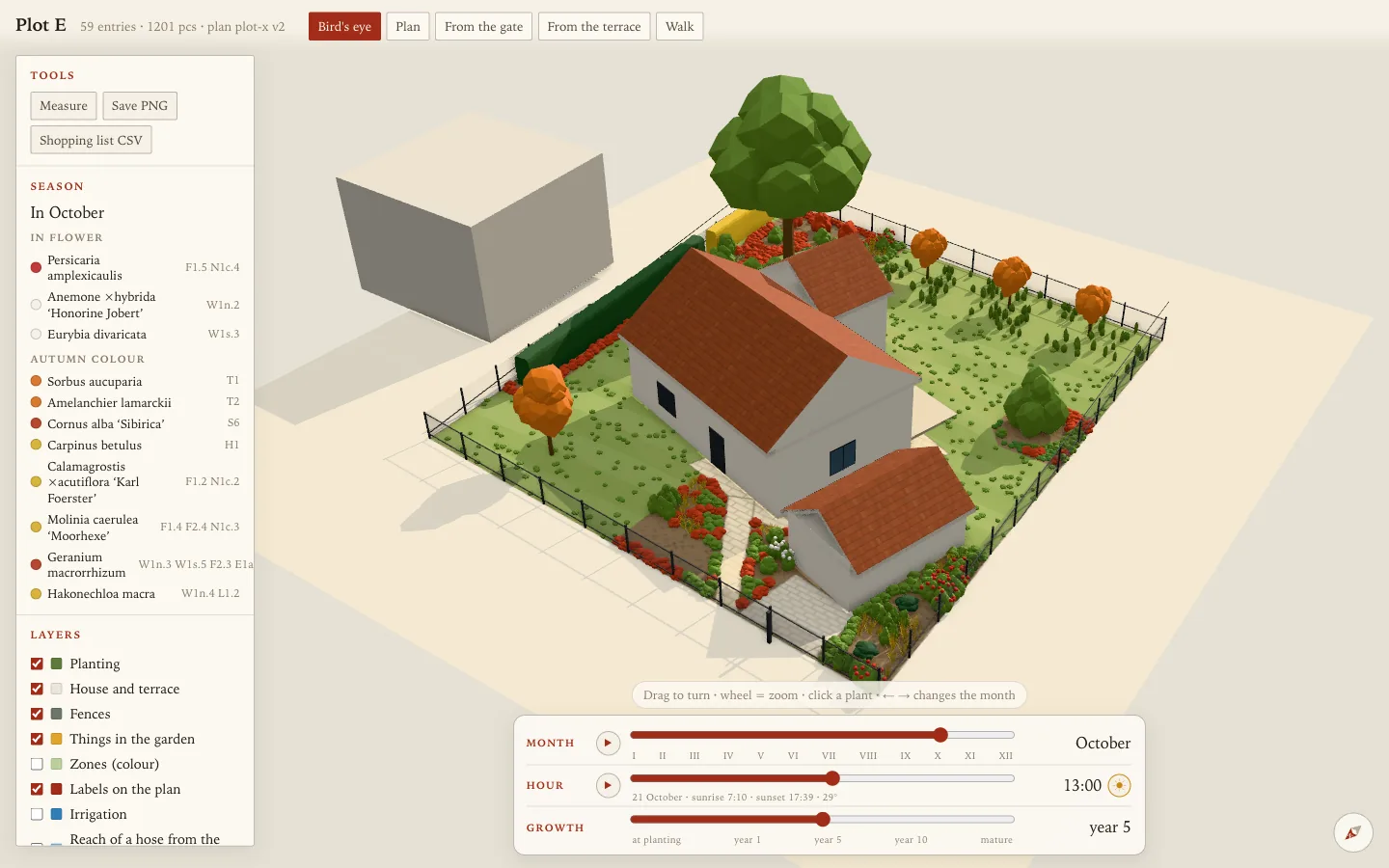1389x868 pixels.
Task: Enable Zones (colour) layer
Action: [37, 764]
